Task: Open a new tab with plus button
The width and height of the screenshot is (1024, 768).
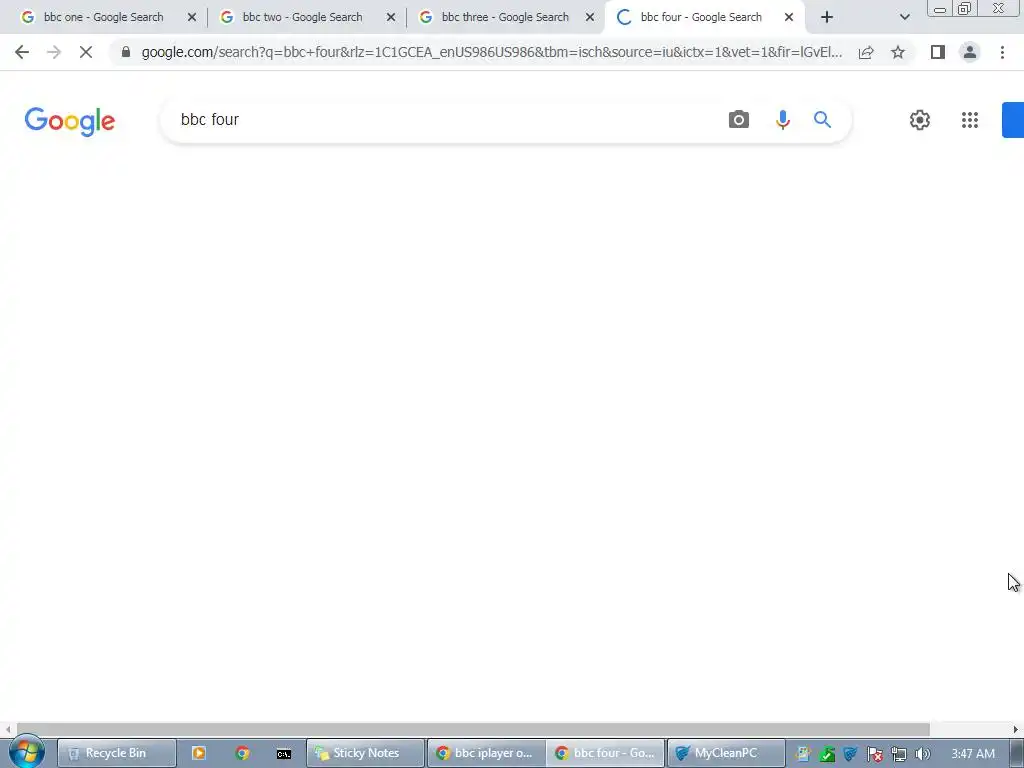Action: (827, 18)
